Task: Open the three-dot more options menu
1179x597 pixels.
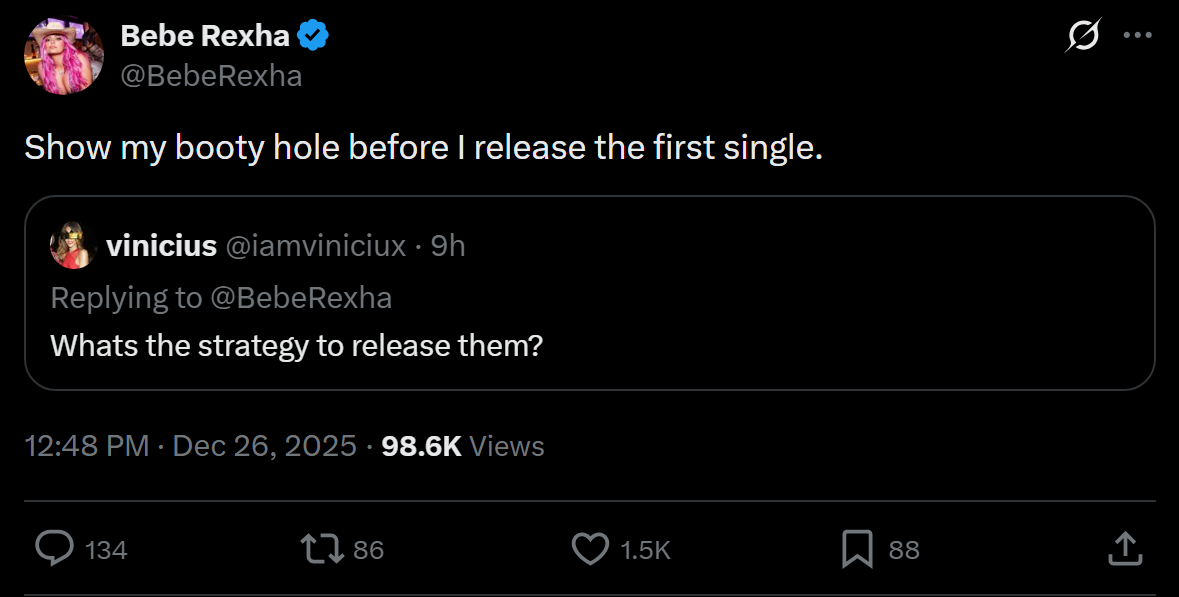Action: tap(1138, 35)
